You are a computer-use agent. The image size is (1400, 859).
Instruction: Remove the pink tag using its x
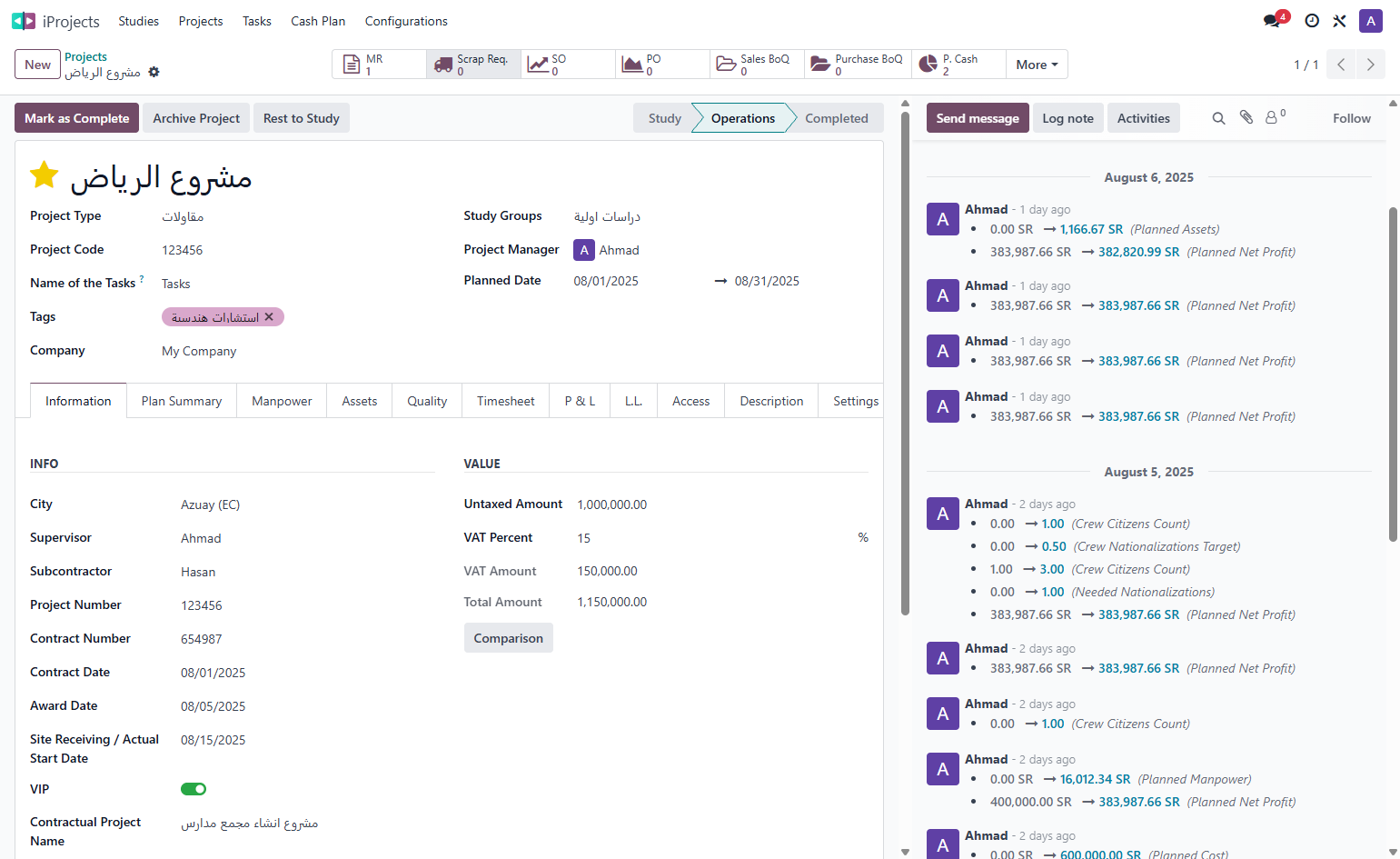tap(269, 317)
